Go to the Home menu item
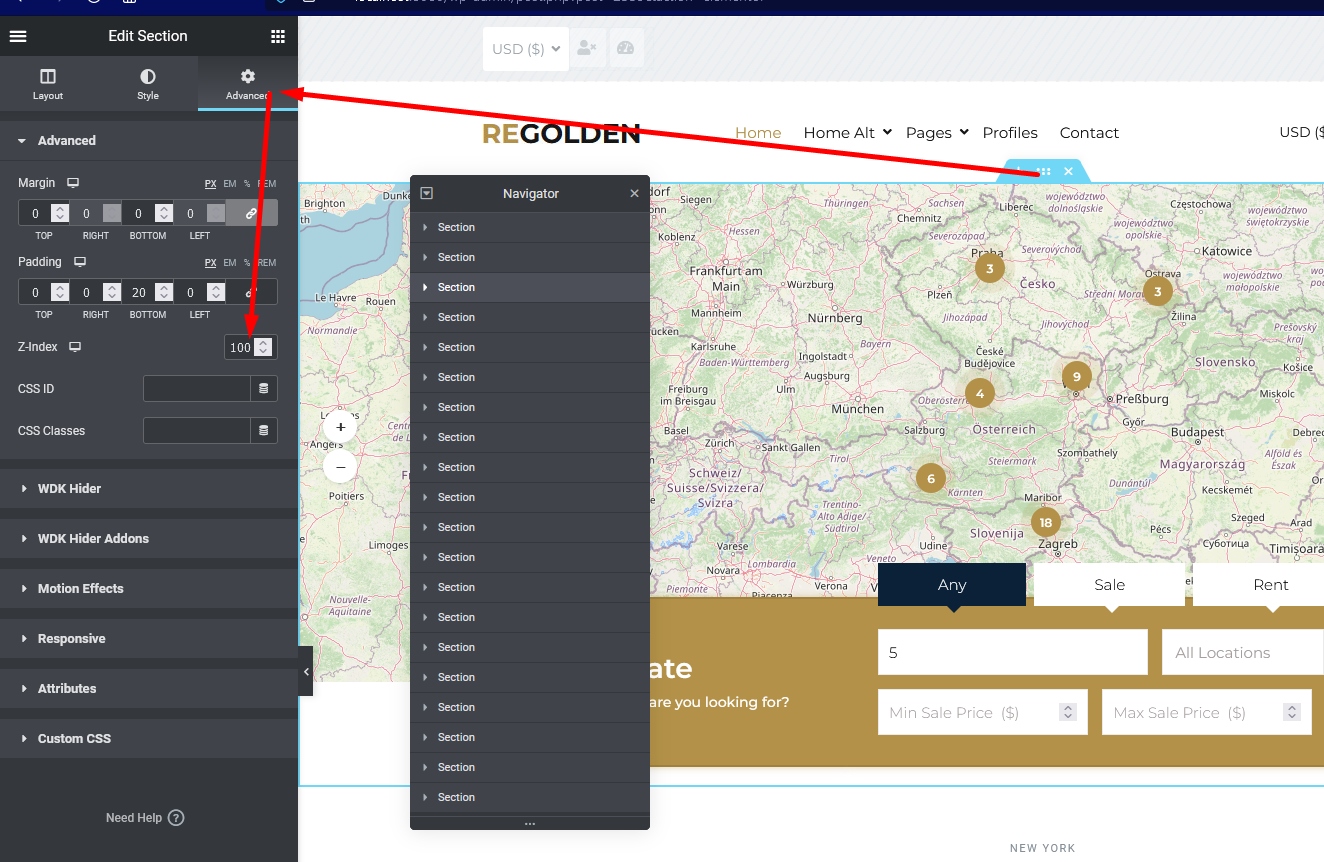Viewport: 1324px width, 862px height. point(758,133)
